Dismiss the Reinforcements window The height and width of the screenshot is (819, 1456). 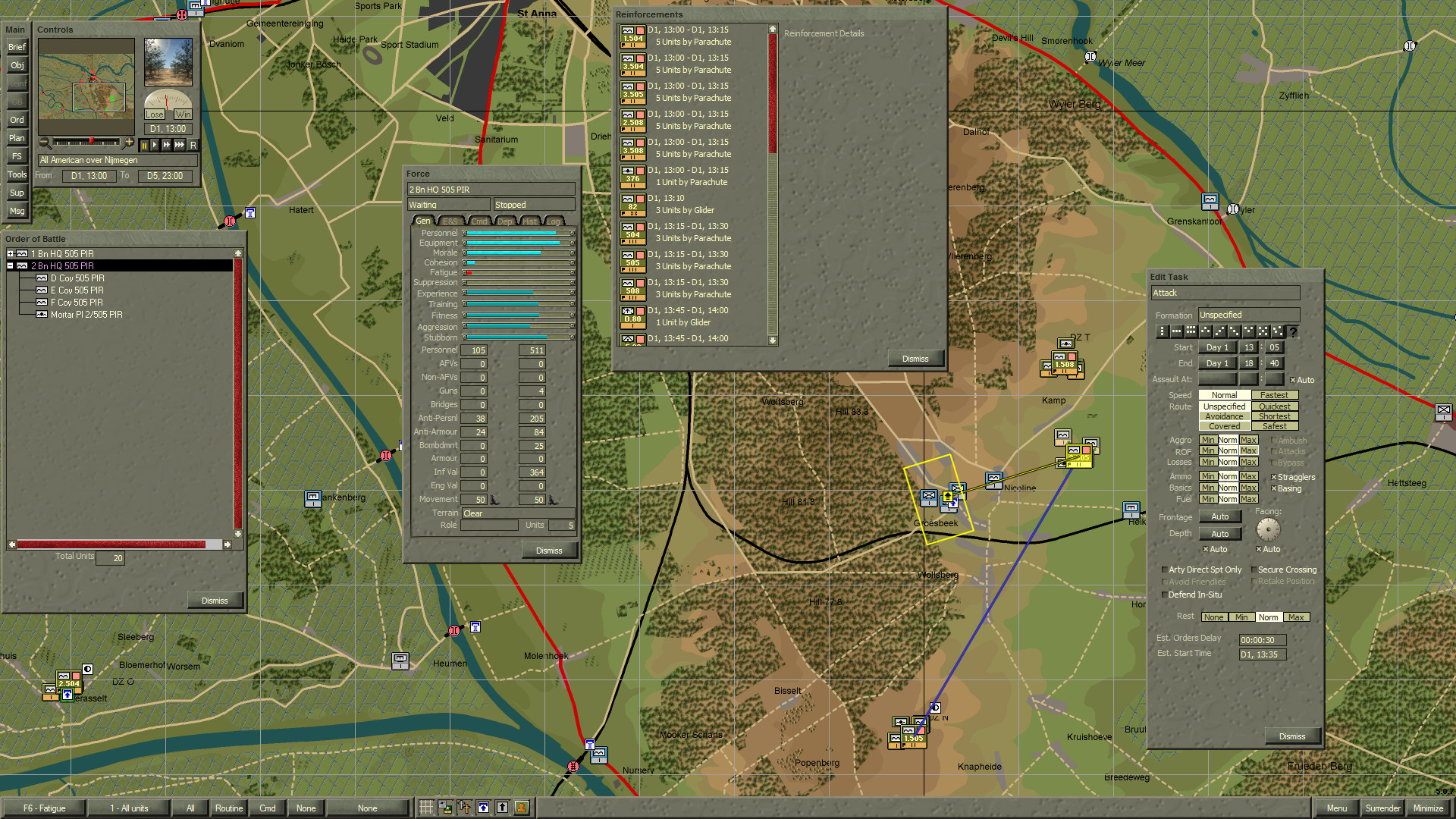click(915, 358)
